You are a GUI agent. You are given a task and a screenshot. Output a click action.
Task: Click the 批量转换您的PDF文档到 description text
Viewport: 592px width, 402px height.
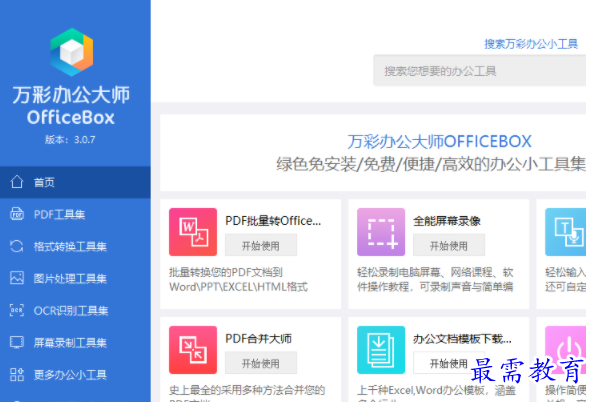pos(226,272)
